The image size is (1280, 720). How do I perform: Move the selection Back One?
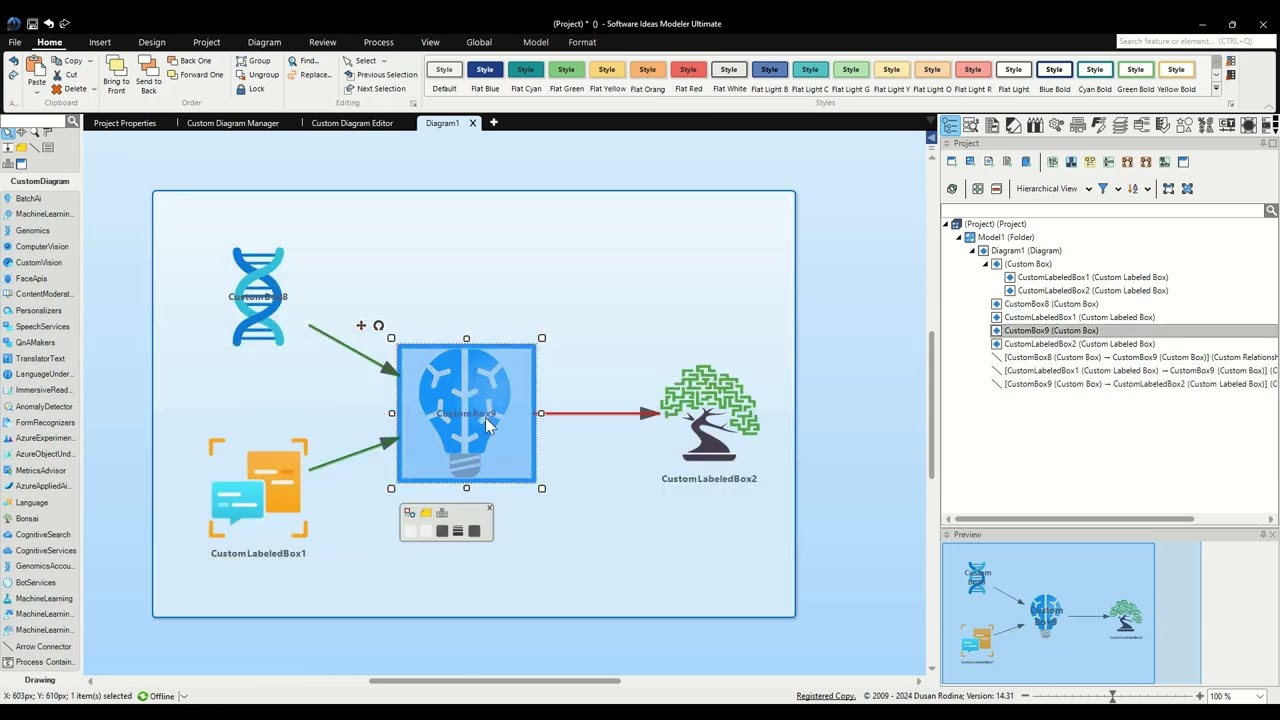point(189,61)
